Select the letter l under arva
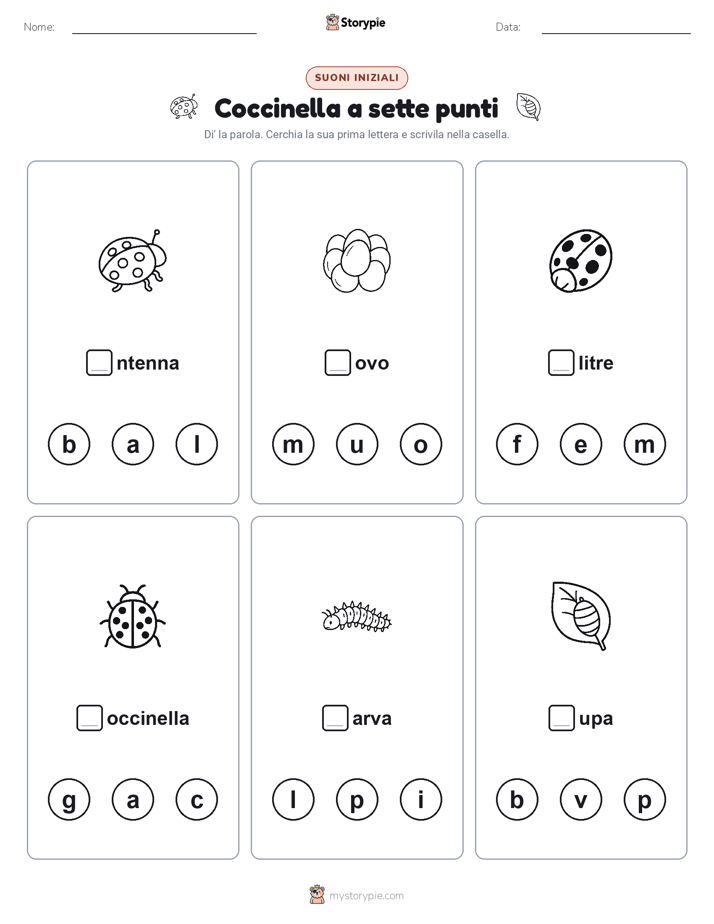Screen dimensions: 714x924 [293, 800]
